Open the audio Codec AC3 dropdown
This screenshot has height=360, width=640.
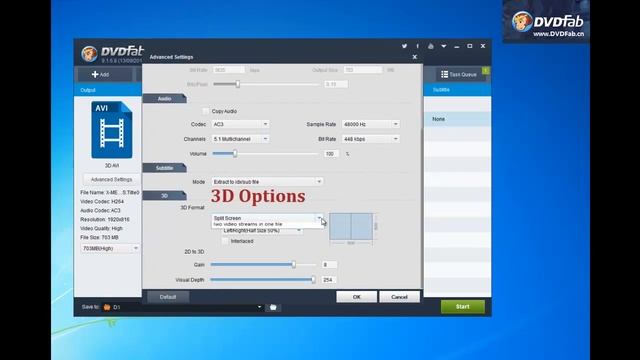pyautogui.click(x=240, y=124)
